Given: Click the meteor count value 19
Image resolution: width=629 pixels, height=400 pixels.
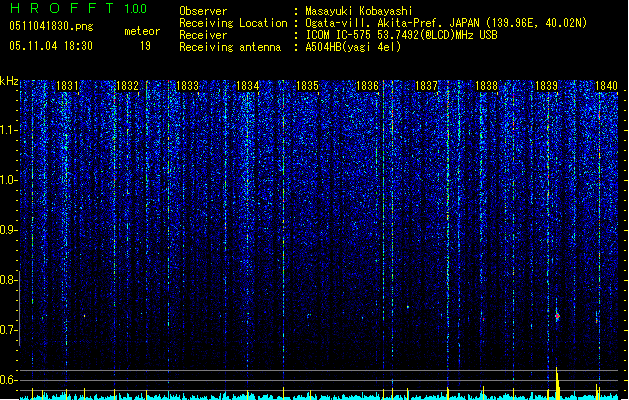Looking at the screenshot, I should 145,46.
